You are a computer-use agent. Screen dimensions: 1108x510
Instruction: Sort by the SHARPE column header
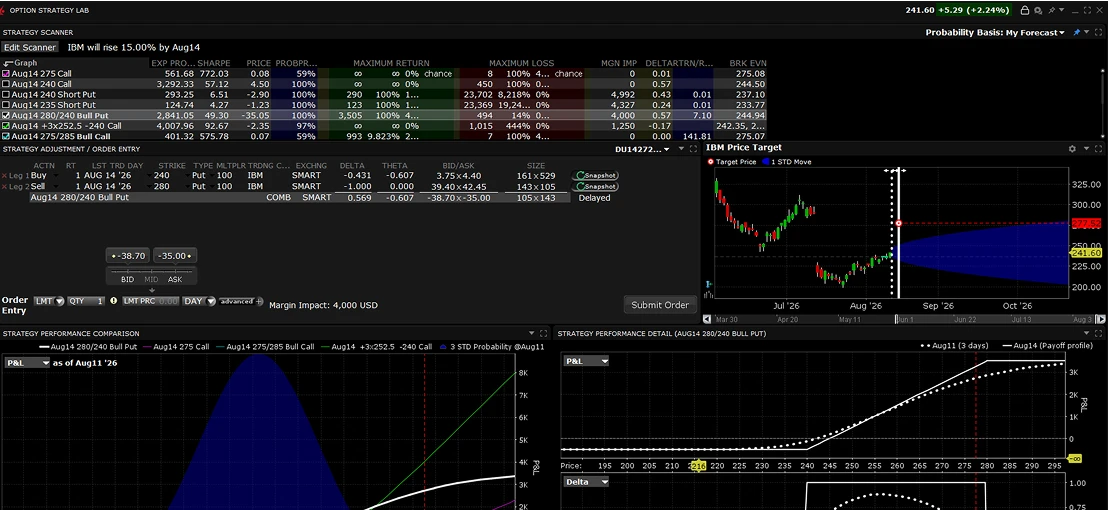pos(214,64)
